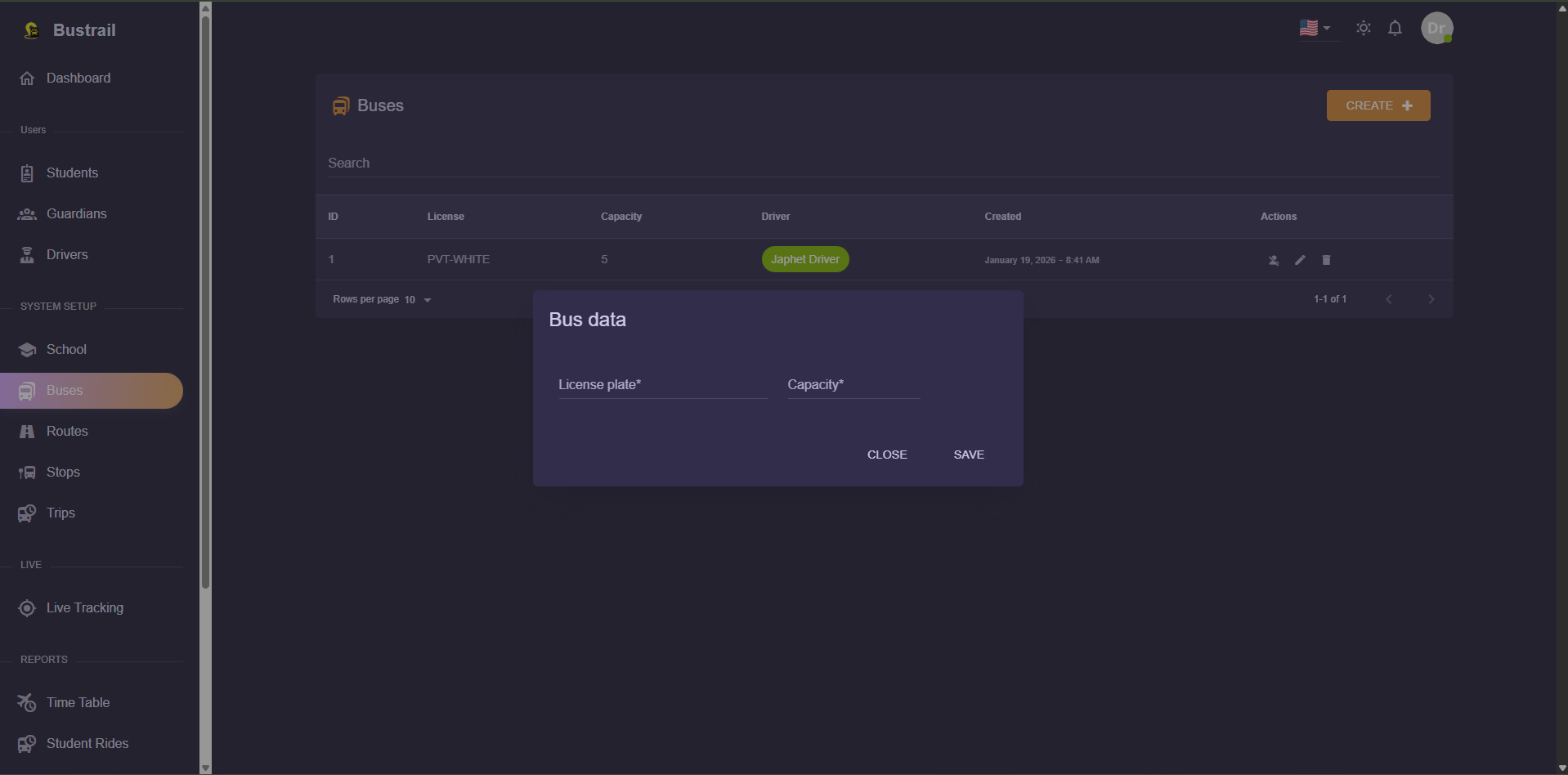This screenshot has width=1568, height=775.
Task: Click the Bustrail logo icon
Action: 30,29
